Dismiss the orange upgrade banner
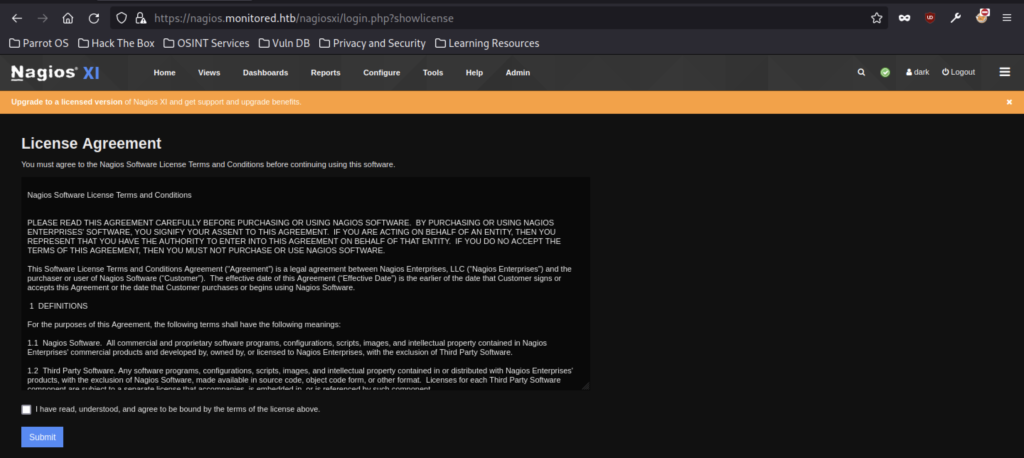 [1009, 102]
